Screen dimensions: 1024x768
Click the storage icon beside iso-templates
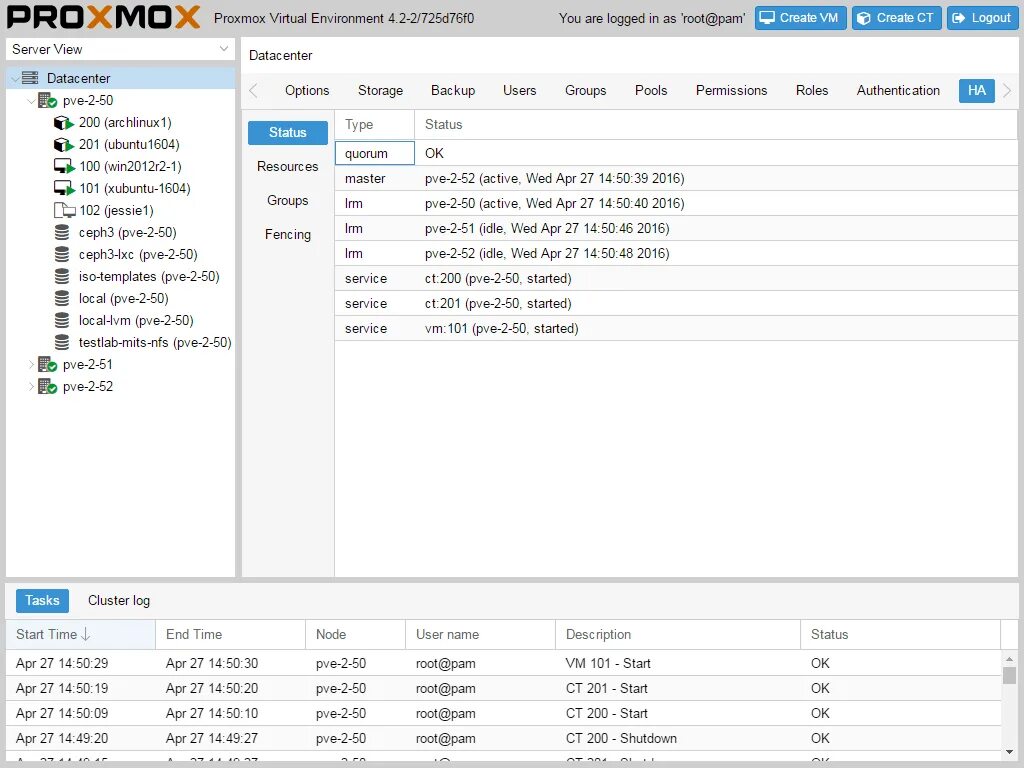[62, 276]
